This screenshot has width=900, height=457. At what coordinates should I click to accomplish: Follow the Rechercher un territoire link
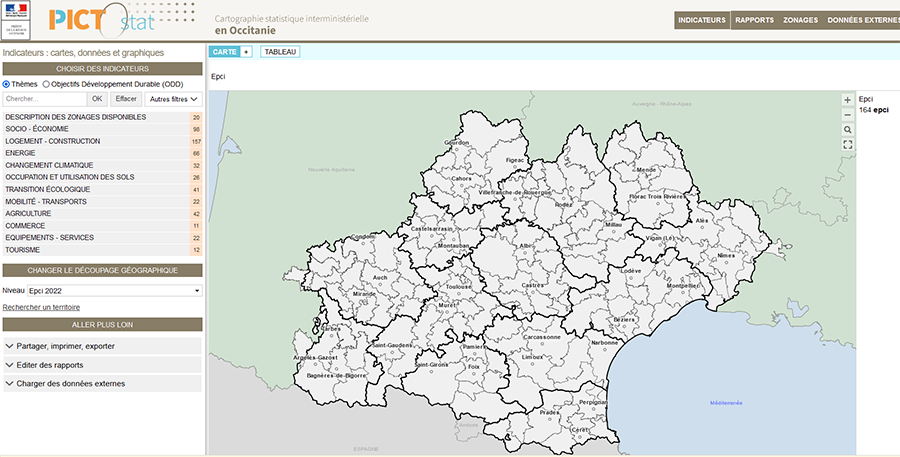tap(41, 307)
